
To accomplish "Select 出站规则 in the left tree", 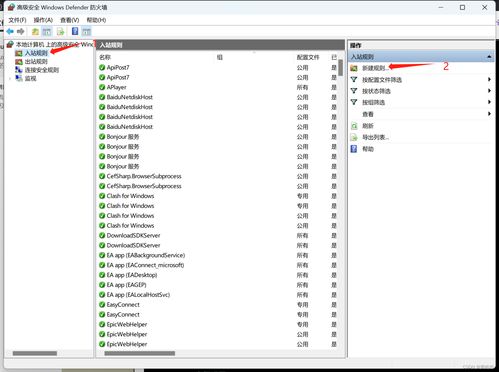I will (36, 61).
